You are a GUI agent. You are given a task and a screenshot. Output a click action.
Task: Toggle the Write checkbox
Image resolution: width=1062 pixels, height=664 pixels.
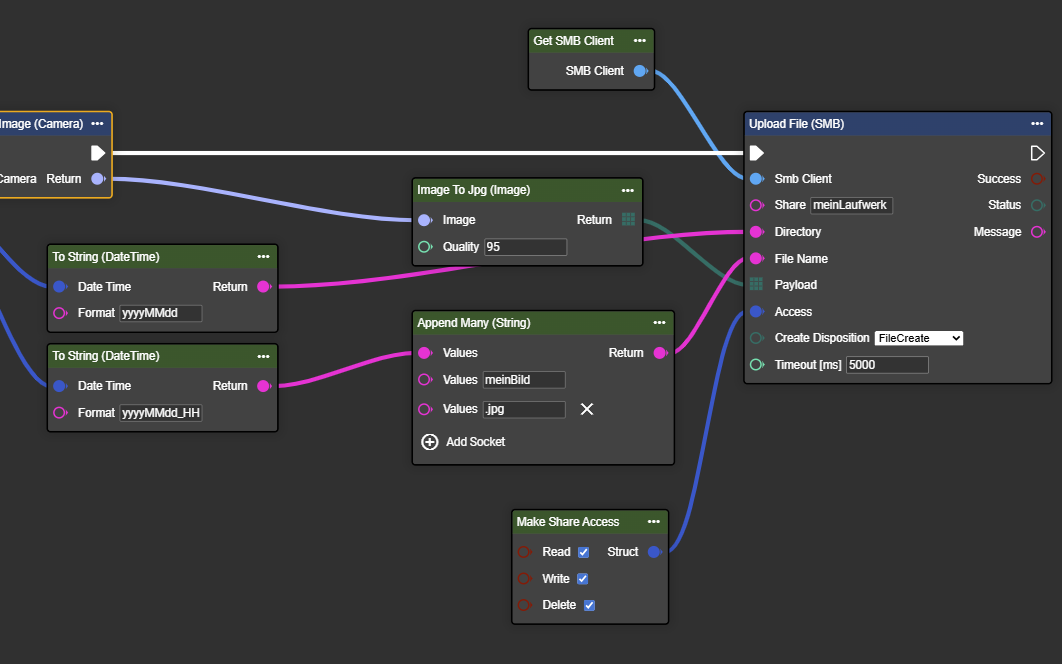583,579
